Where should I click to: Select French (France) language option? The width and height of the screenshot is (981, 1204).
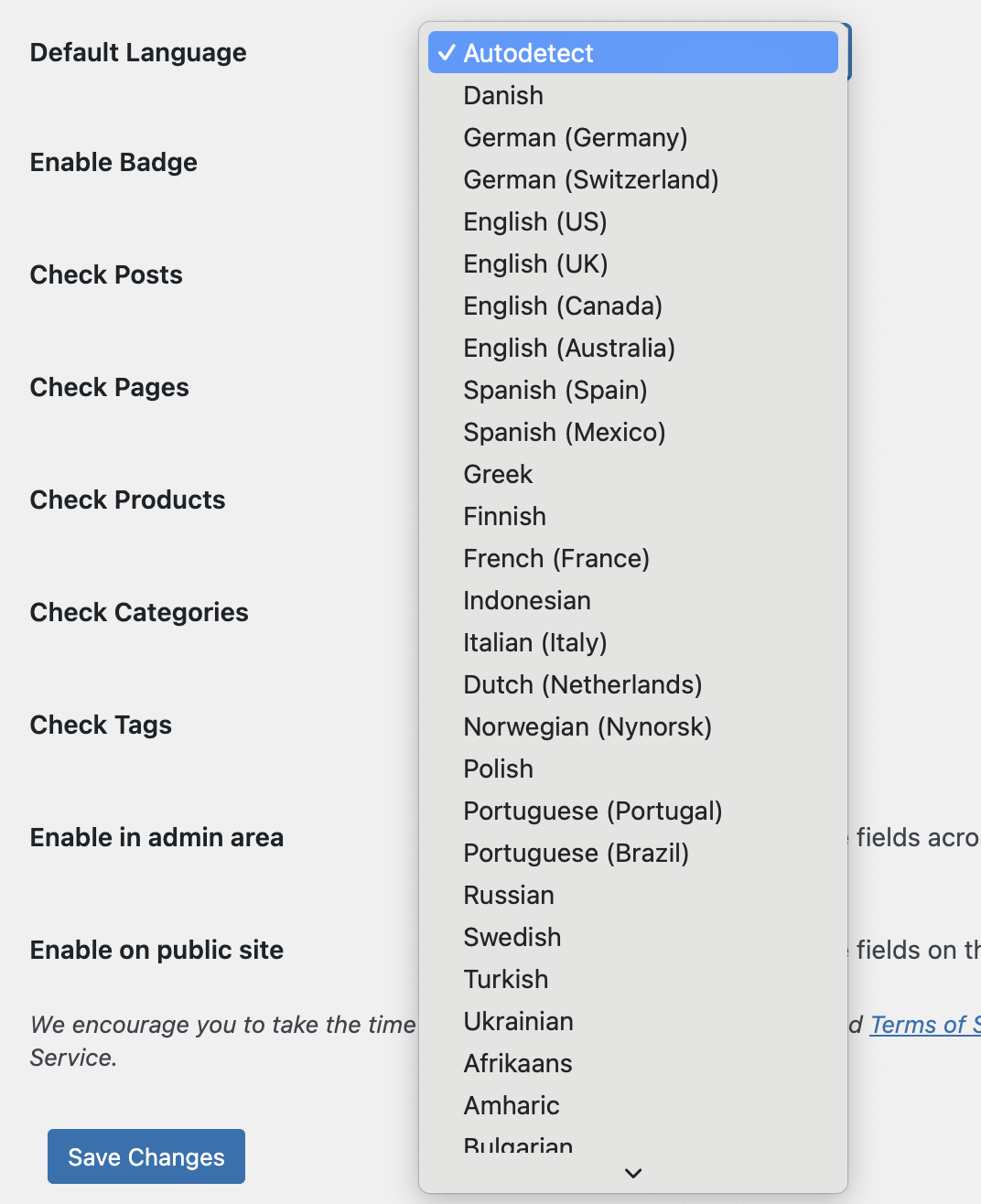pos(556,558)
